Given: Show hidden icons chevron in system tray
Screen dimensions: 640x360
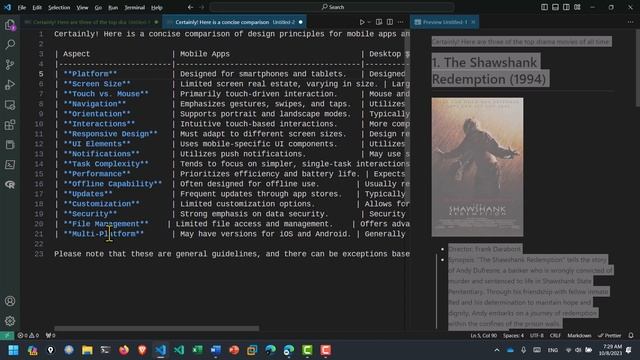Looking at the screenshot, I should [497, 350].
